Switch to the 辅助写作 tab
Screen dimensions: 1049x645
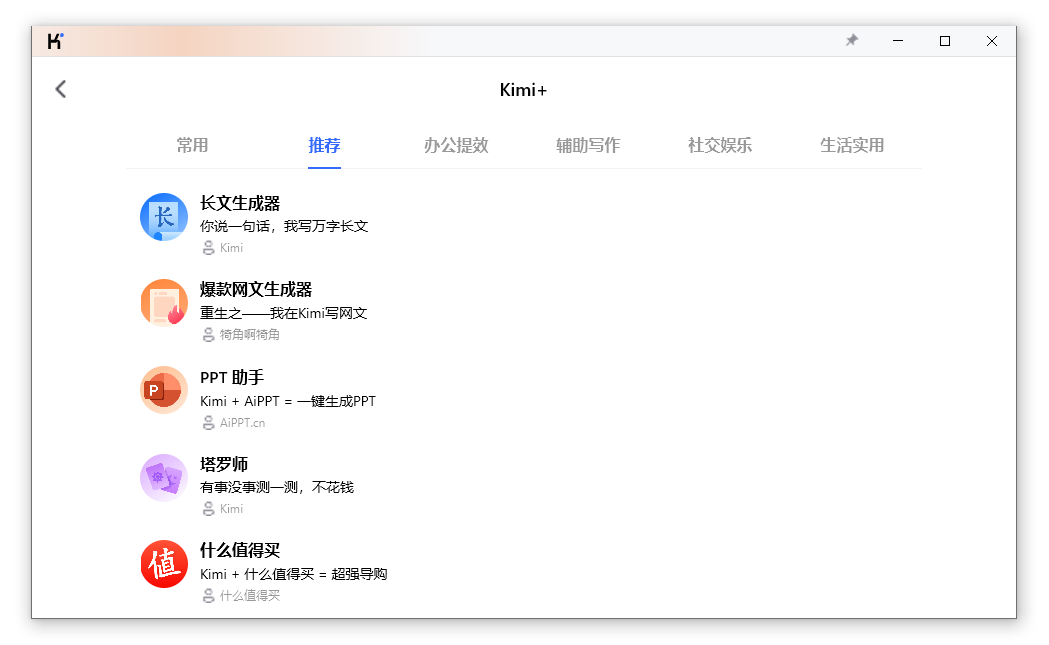coord(588,145)
